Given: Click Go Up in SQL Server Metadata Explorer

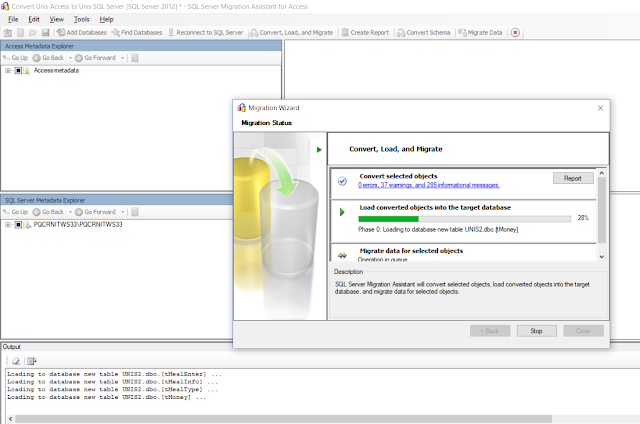Looking at the screenshot, I should coord(16,212).
